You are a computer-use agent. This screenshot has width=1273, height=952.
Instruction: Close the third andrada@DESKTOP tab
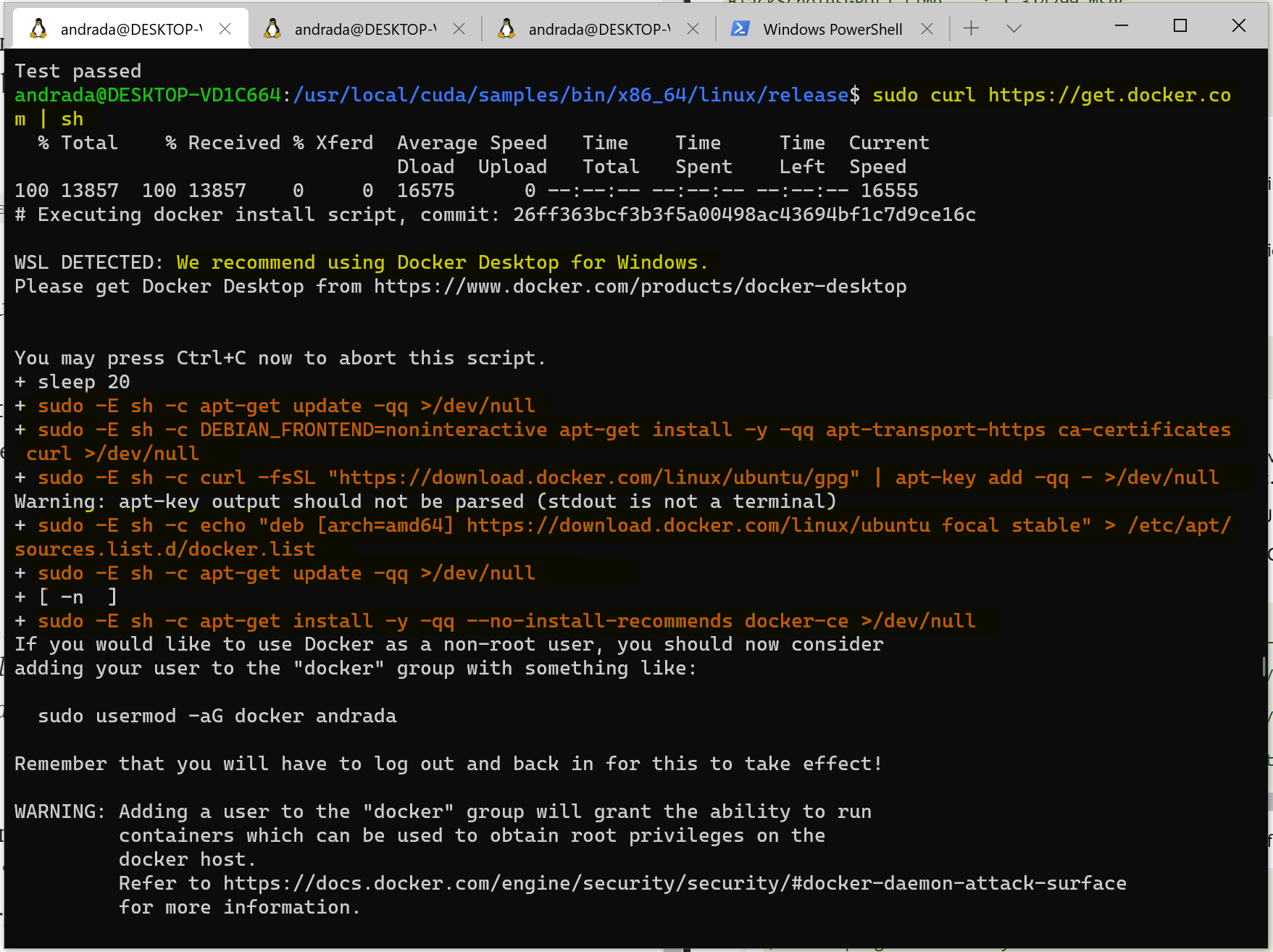click(693, 29)
